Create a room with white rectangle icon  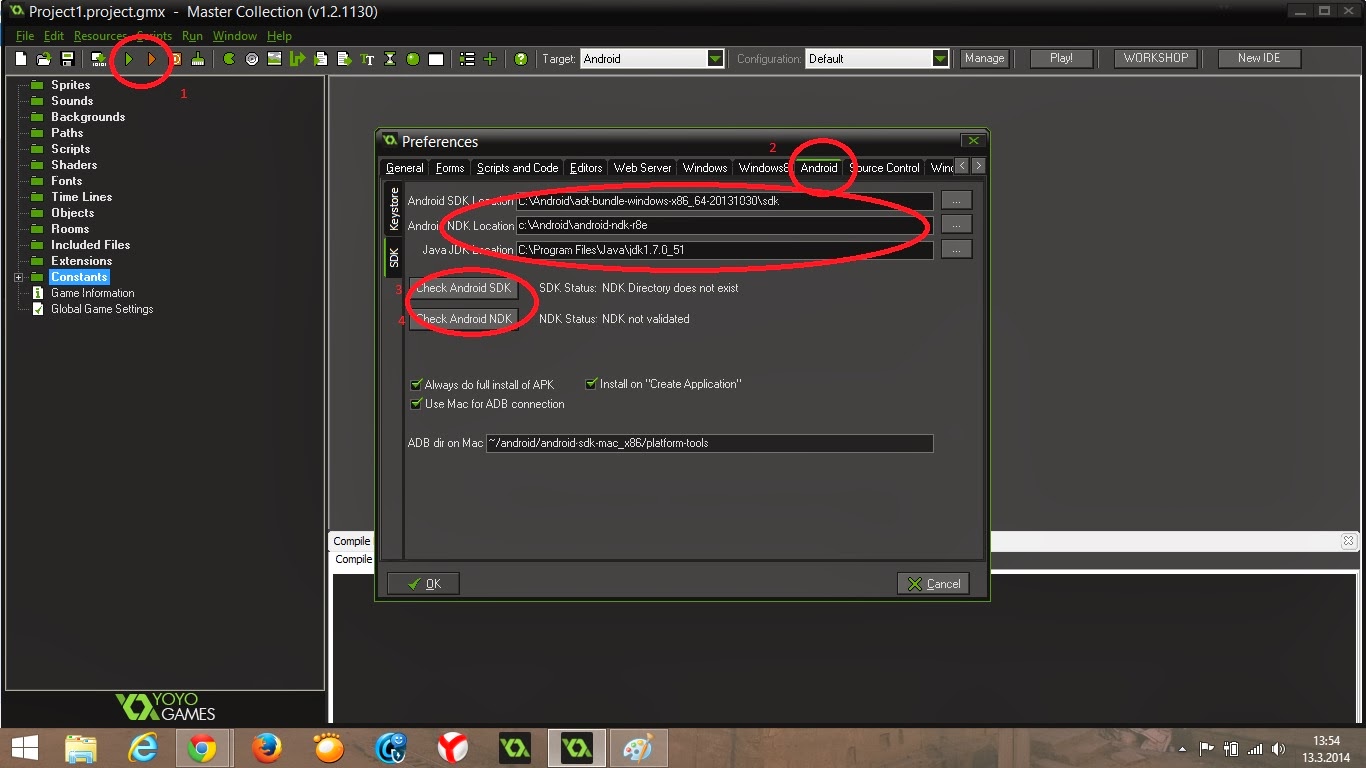(436, 59)
